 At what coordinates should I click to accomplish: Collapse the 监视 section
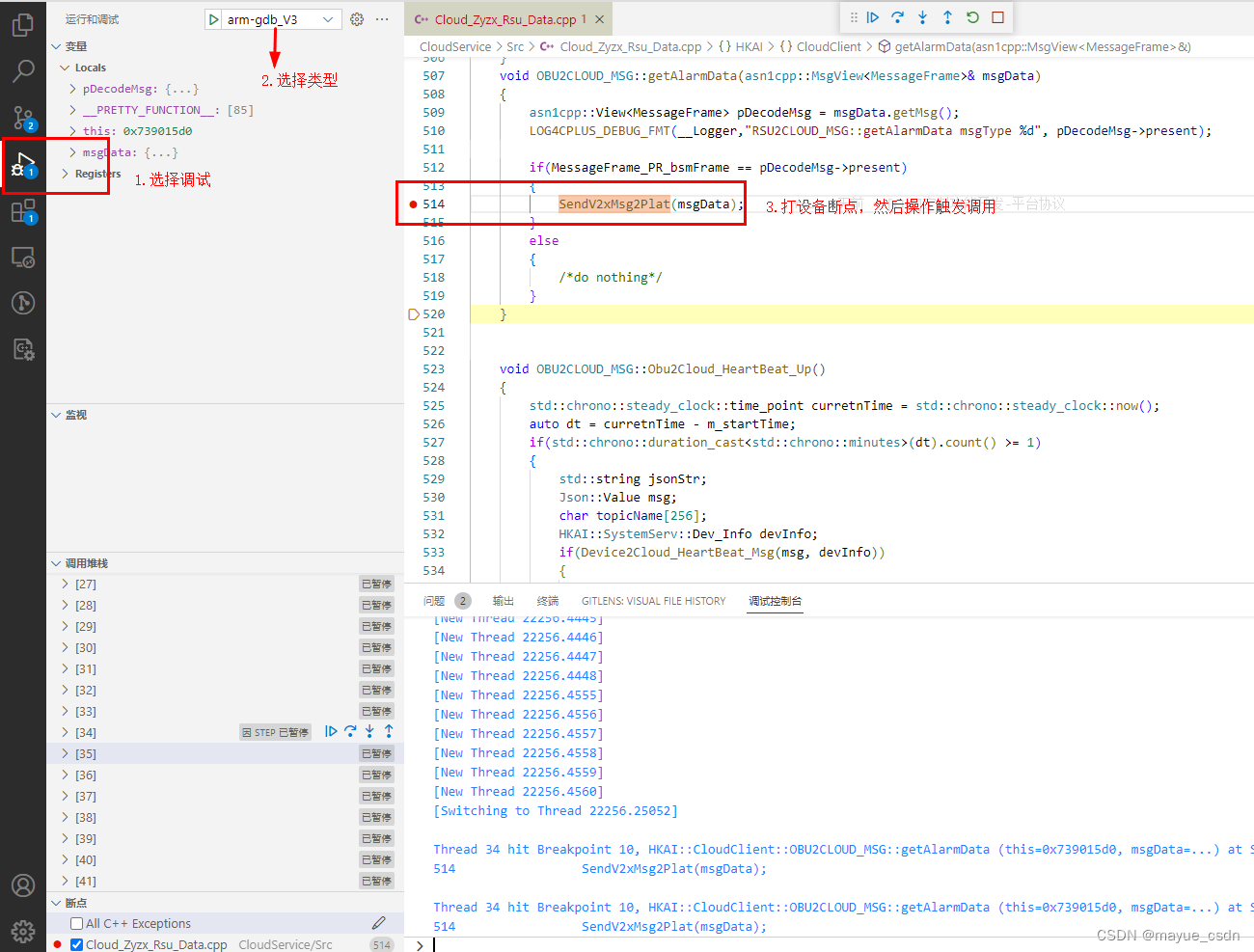click(x=56, y=415)
